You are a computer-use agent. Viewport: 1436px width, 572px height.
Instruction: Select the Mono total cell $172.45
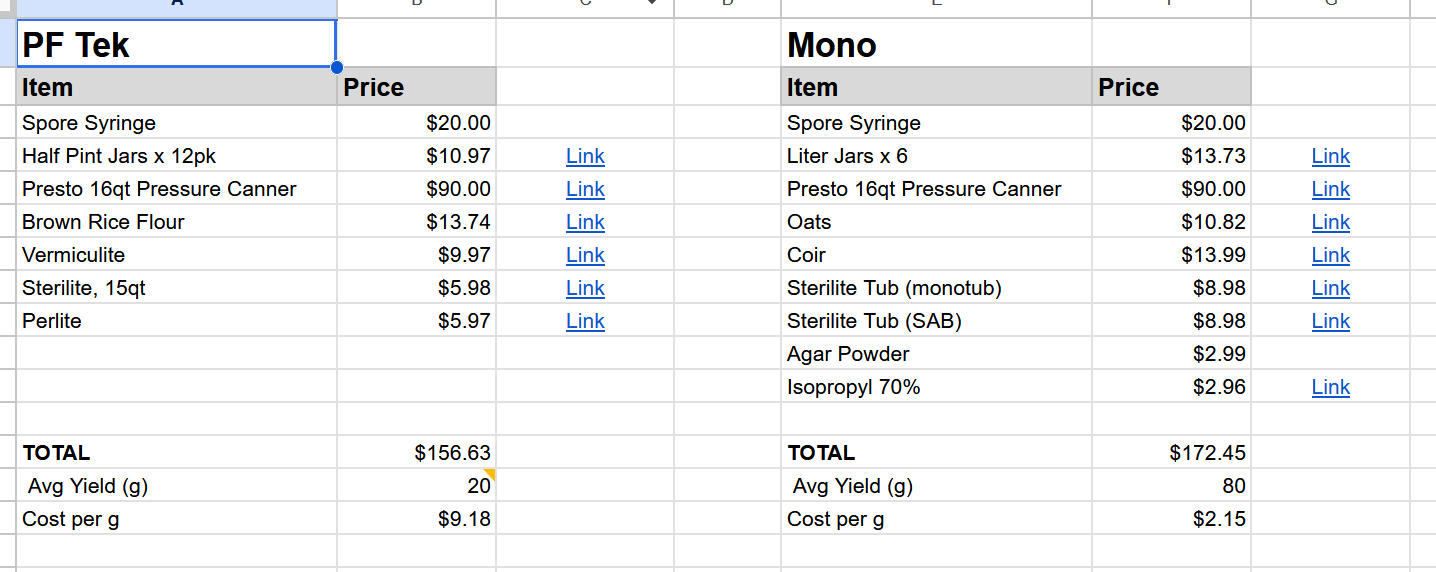coord(1171,453)
